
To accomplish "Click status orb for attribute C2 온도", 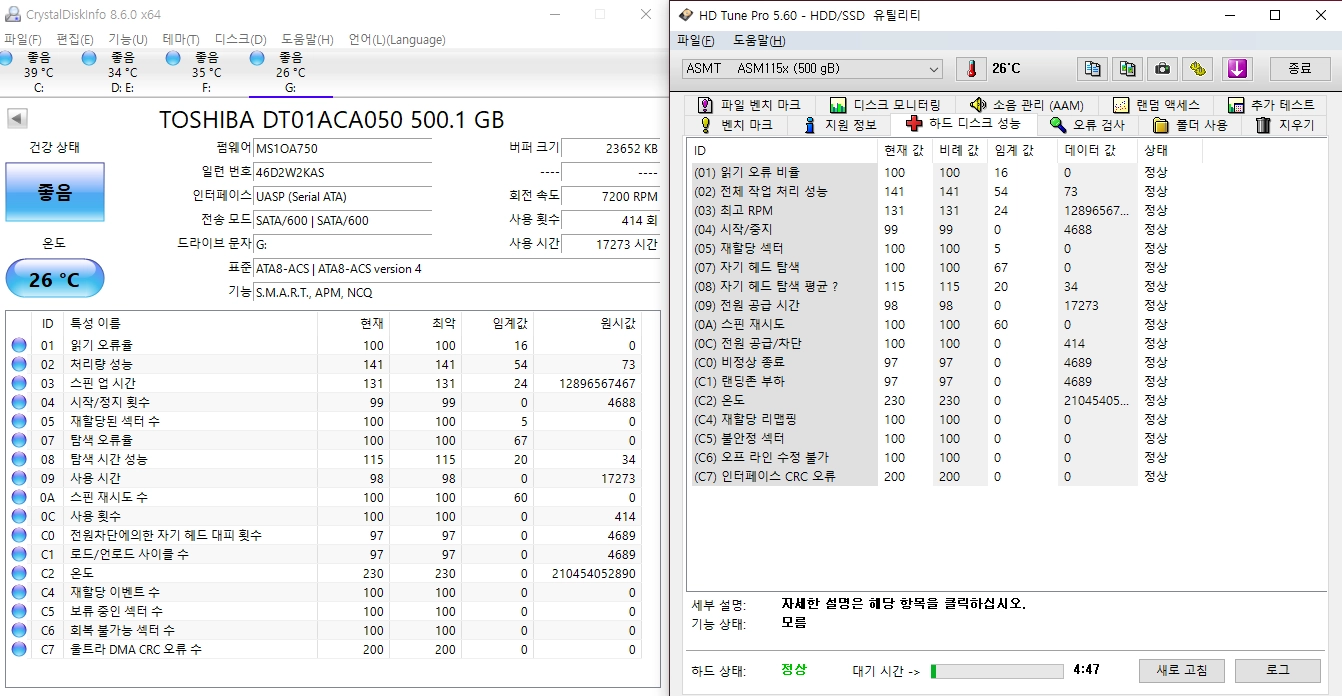I will (x=19, y=573).
